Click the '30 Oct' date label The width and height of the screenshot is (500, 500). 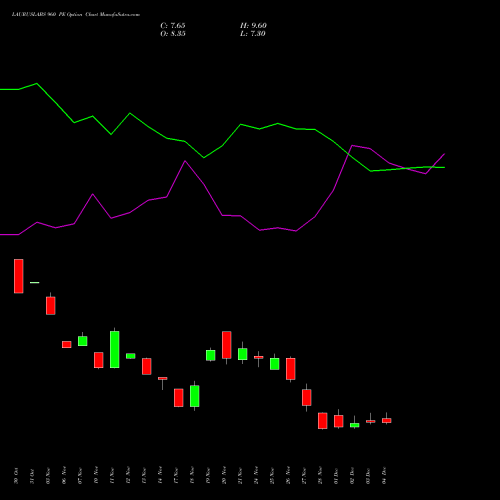coord(16,476)
